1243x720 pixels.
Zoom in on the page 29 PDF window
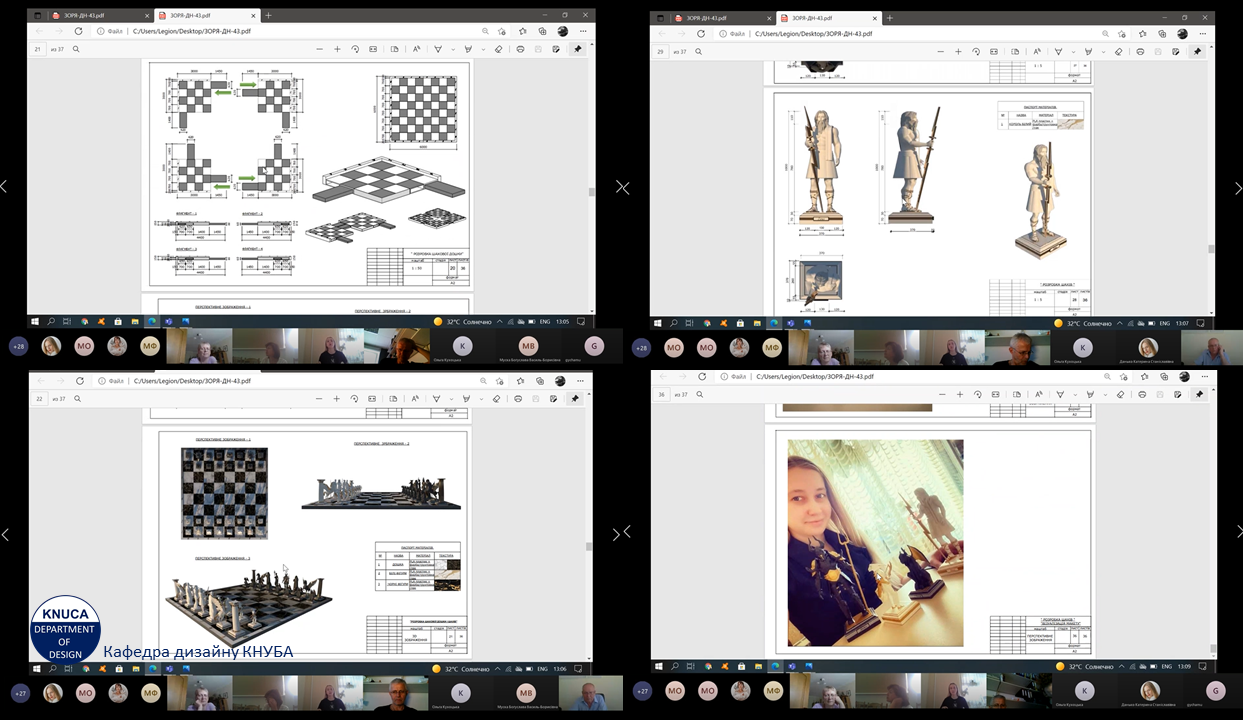(958, 51)
